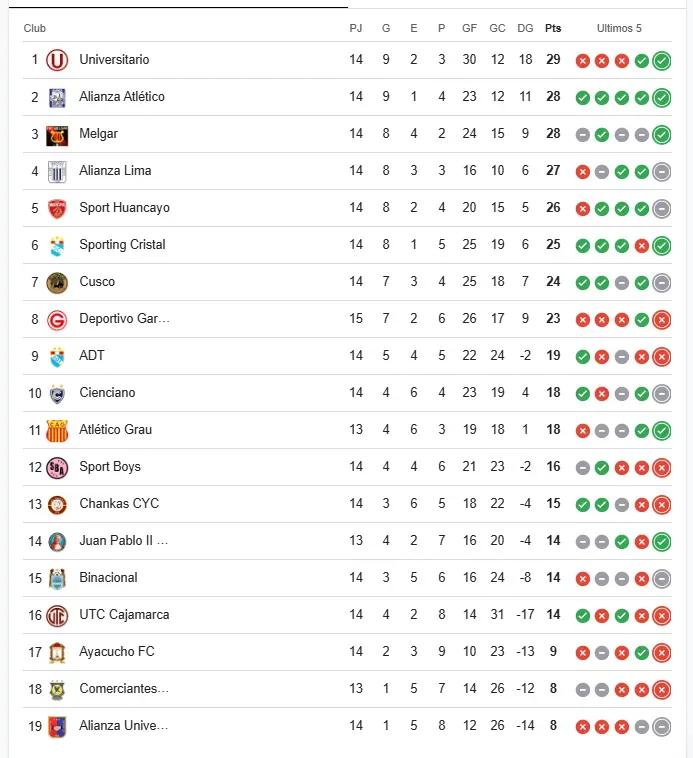Click the Alianza Lima striped crest

57,171
